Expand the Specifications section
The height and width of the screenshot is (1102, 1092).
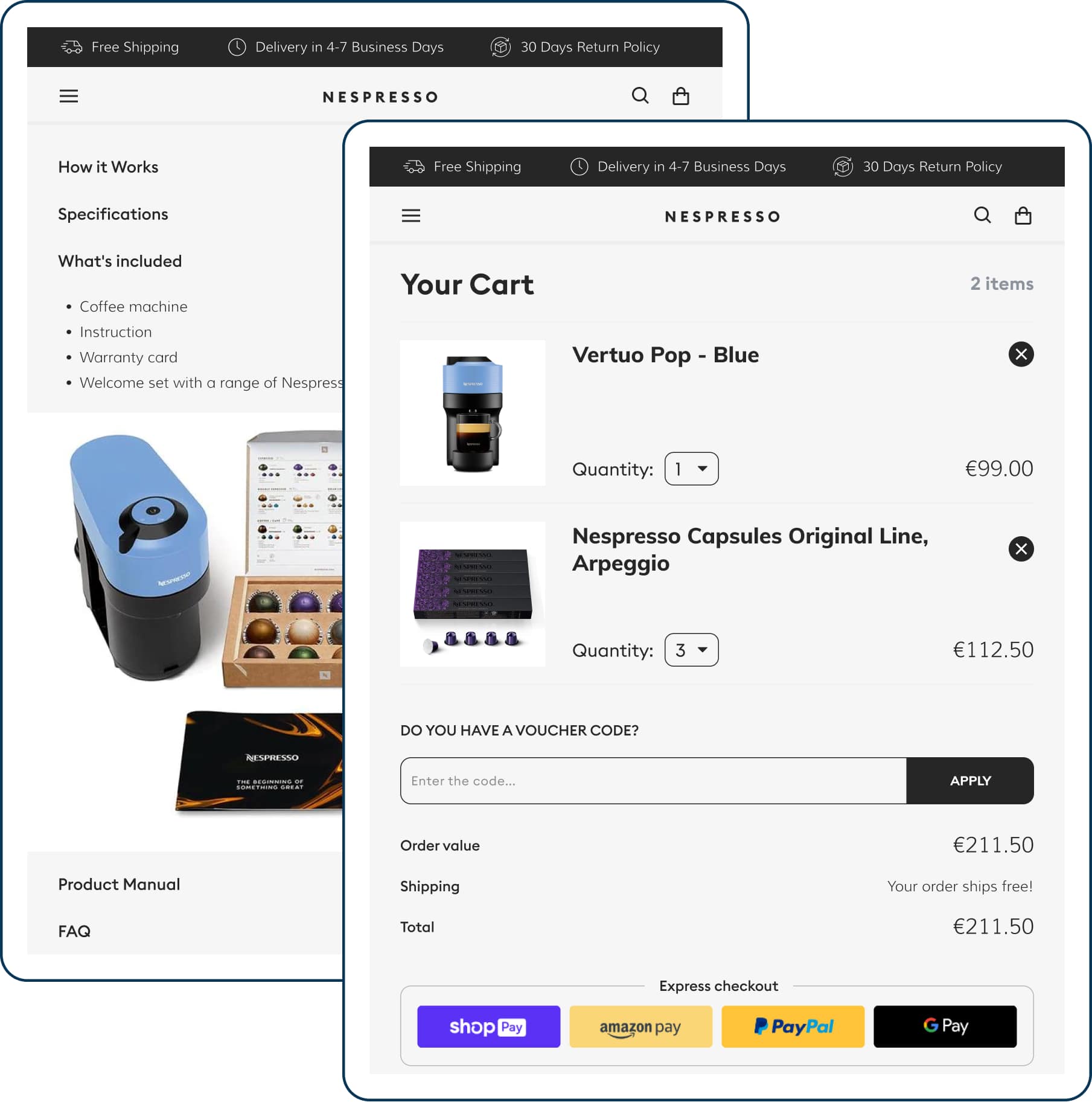[113, 214]
